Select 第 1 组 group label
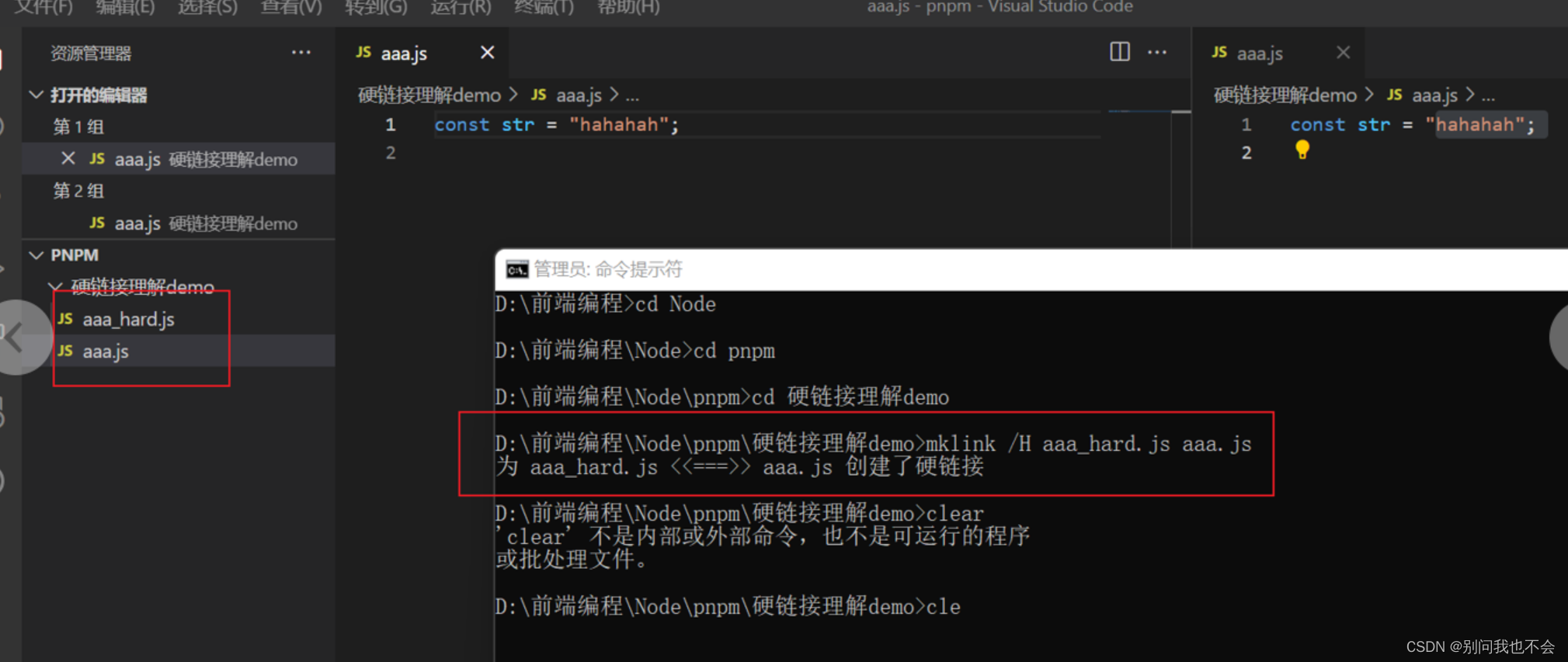 point(78,127)
